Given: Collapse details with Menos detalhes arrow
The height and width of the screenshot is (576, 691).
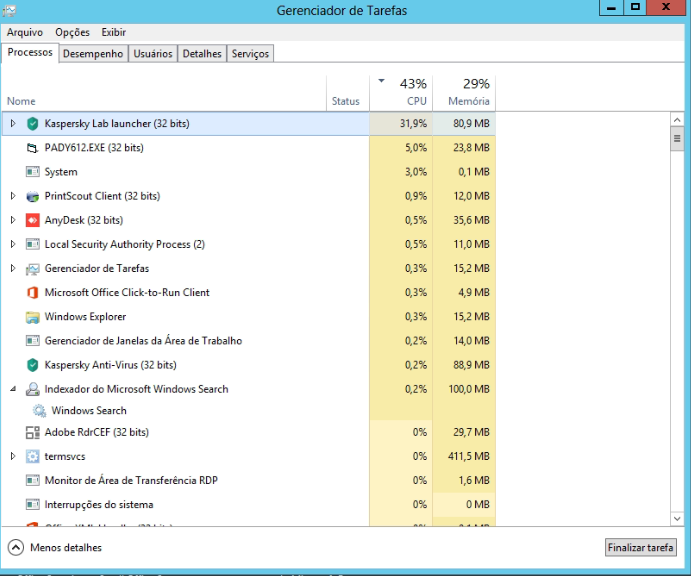Looking at the screenshot, I should tap(16, 548).
